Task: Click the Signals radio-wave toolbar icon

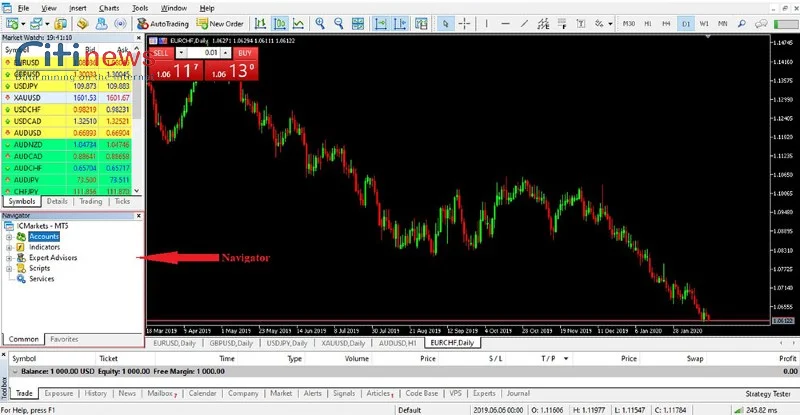Action: (x=120, y=23)
